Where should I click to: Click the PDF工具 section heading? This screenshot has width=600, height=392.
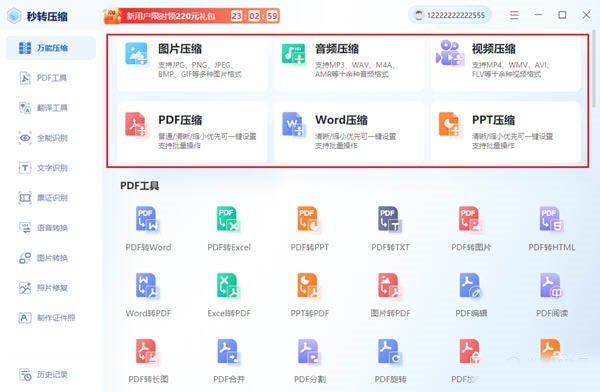tap(139, 186)
